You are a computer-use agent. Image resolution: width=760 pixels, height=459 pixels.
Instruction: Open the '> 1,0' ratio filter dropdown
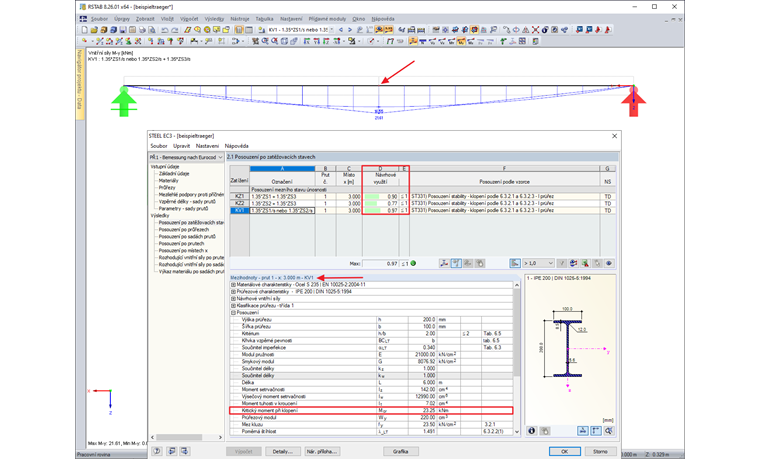(538, 263)
